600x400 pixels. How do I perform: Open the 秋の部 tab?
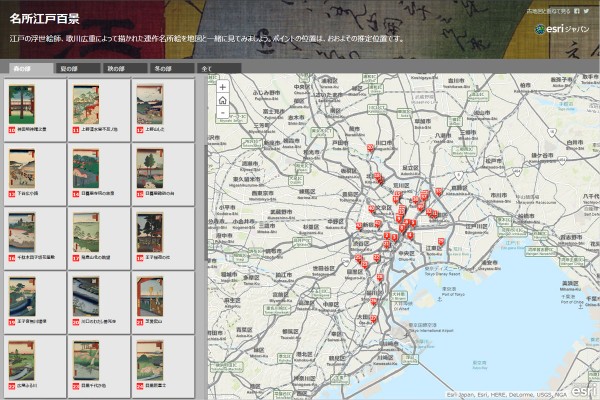point(117,68)
